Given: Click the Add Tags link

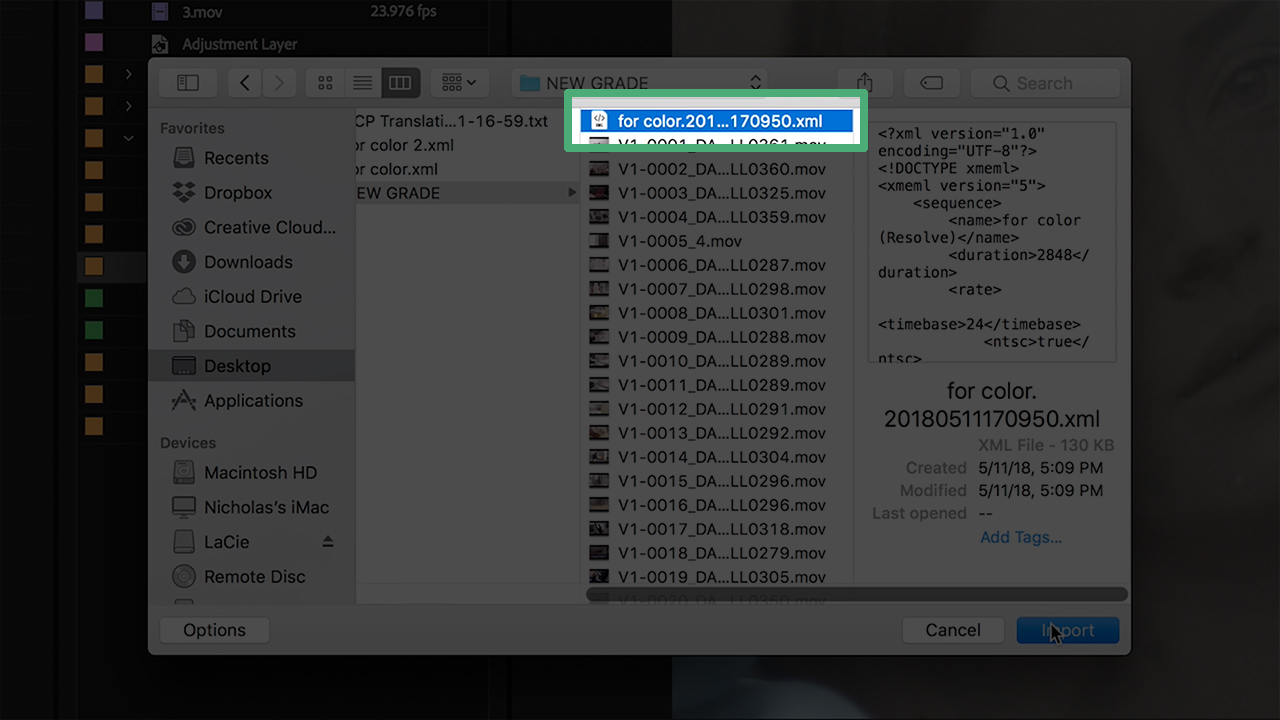Looking at the screenshot, I should [x=1020, y=537].
